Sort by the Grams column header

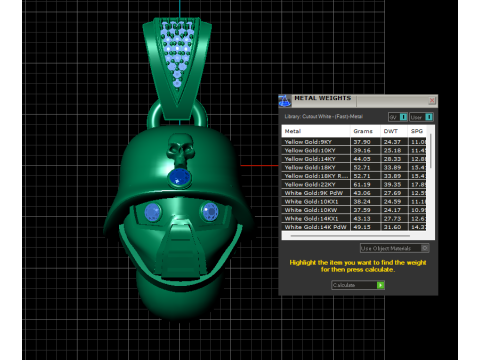(x=365, y=131)
